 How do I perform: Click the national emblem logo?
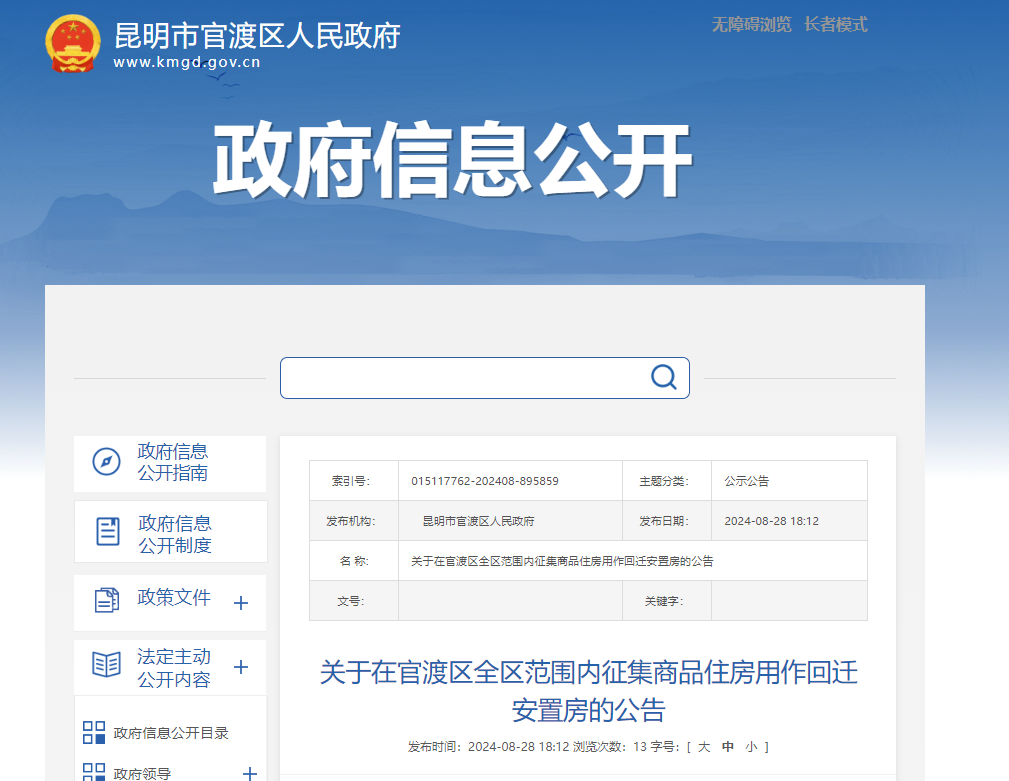[x=72, y=43]
